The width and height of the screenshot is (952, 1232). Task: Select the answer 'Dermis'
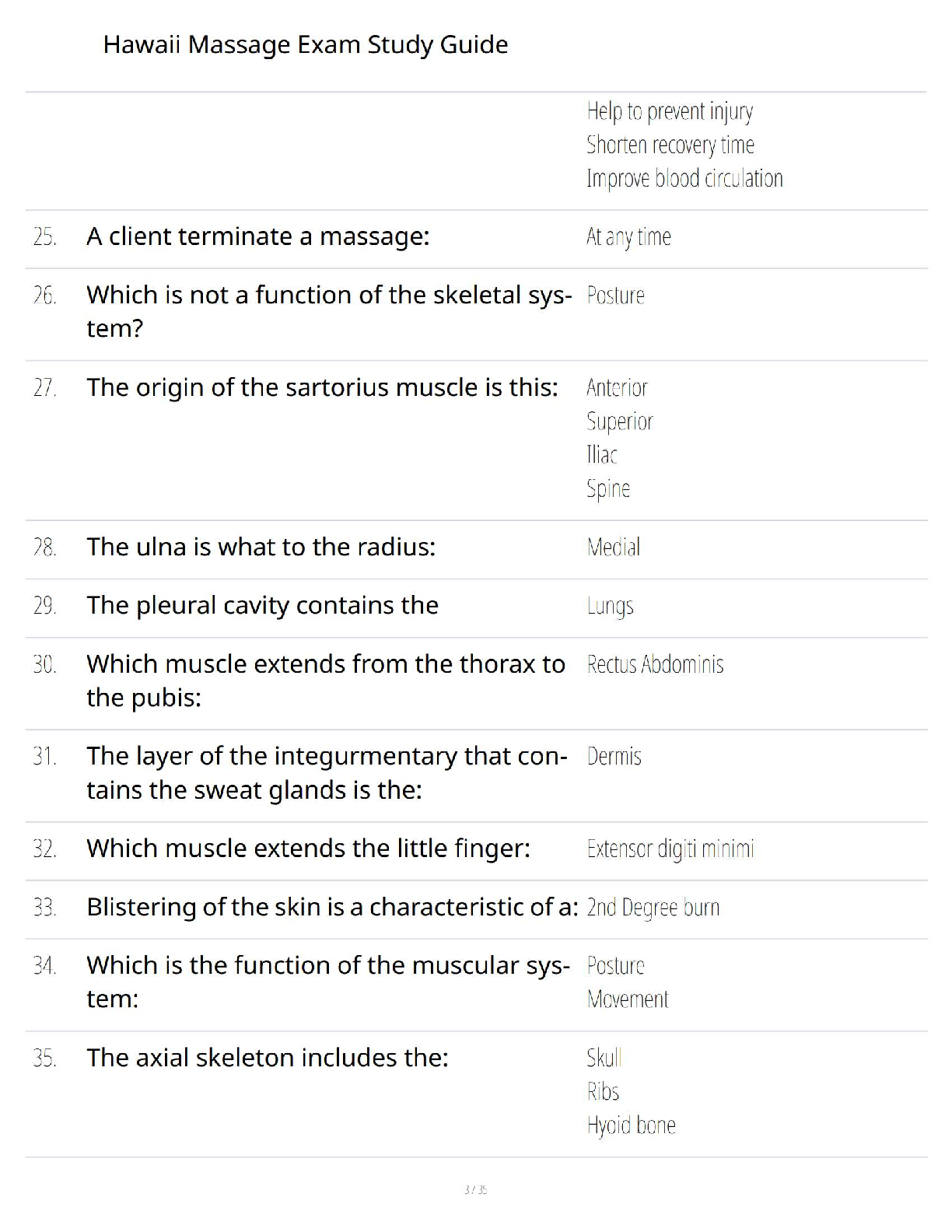614,757
